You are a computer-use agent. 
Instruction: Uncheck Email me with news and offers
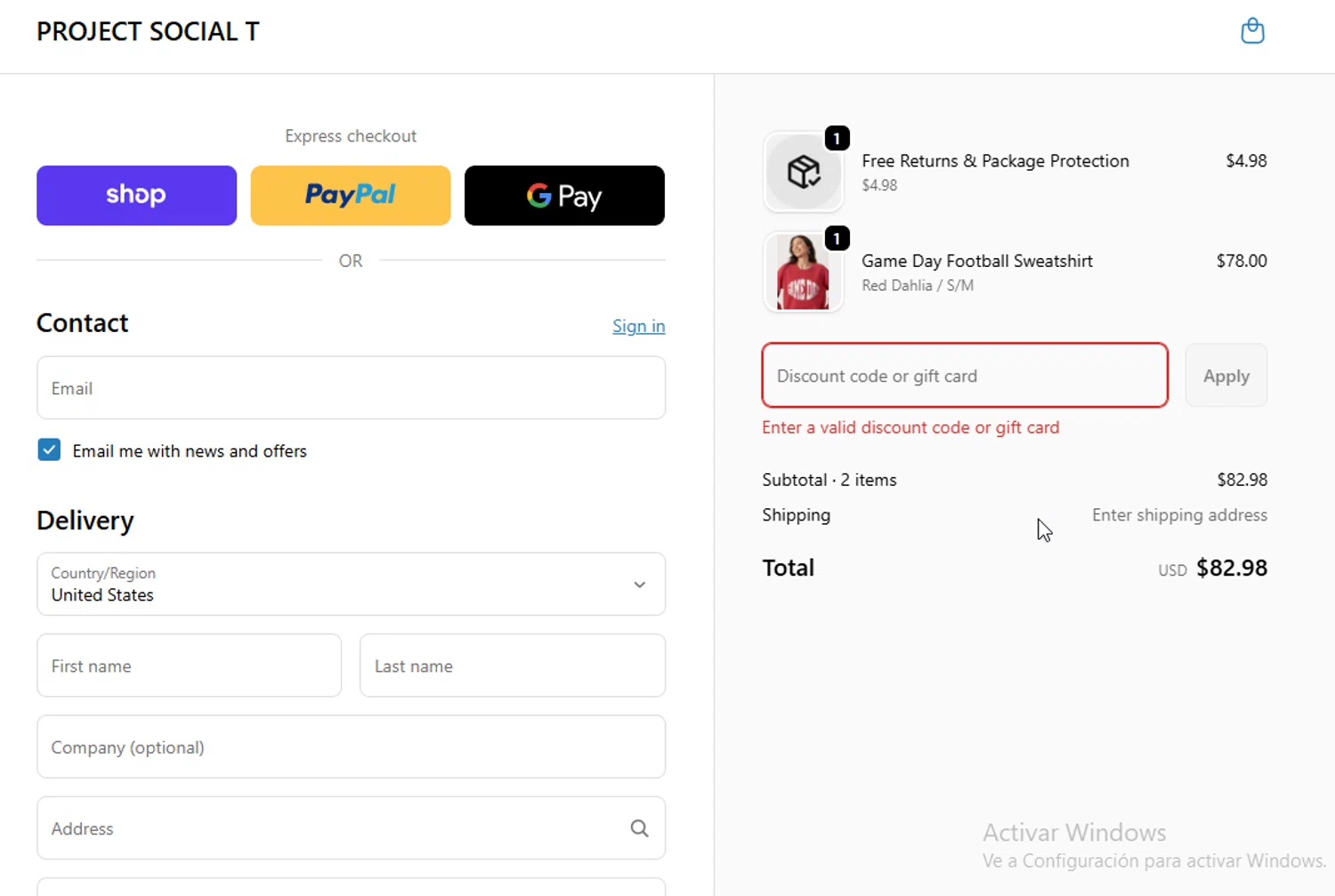pos(49,450)
